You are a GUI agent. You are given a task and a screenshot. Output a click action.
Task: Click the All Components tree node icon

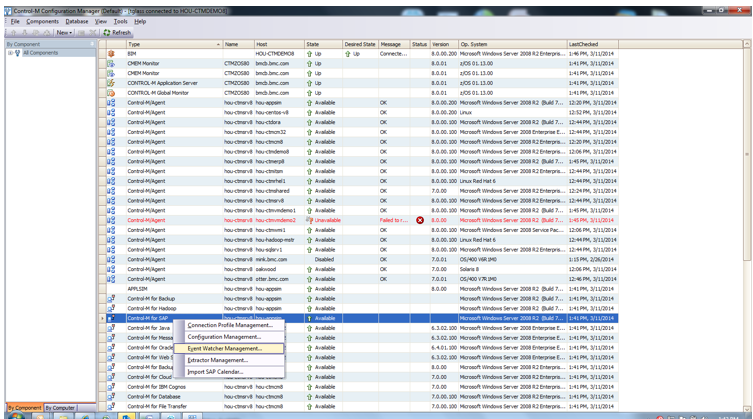point(18,53)
